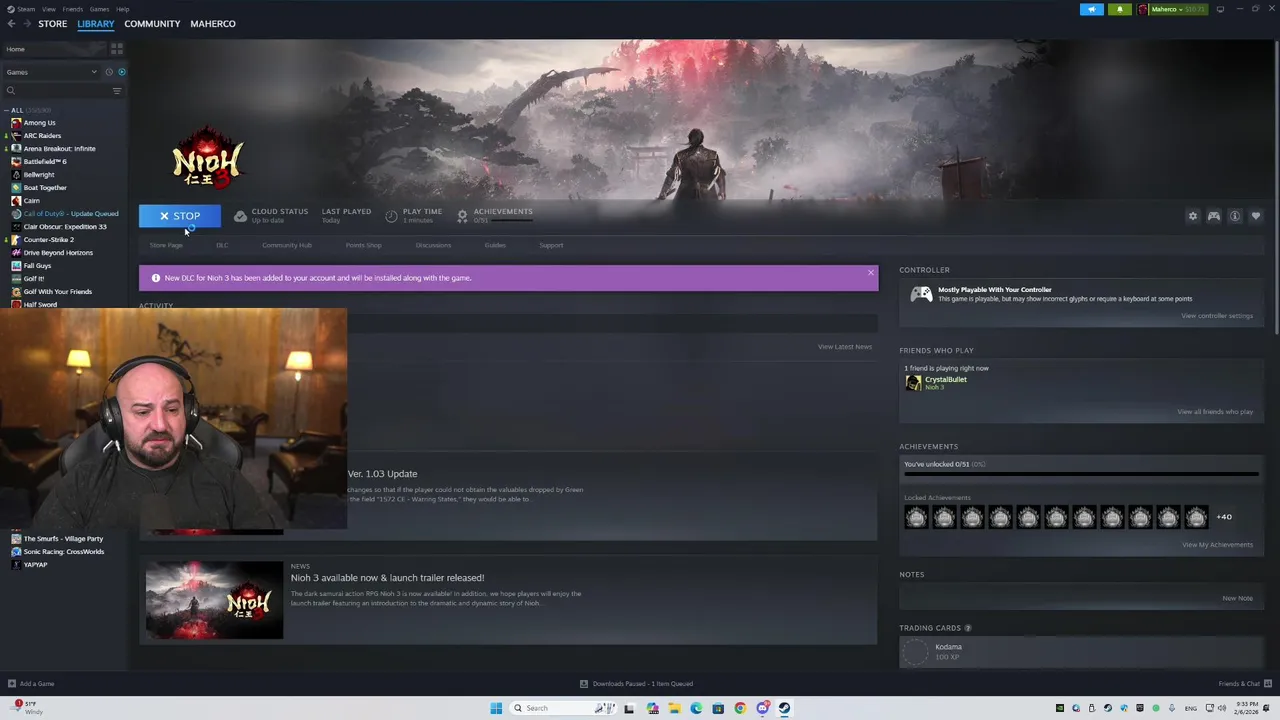This screenshot has width=1280, height=720.
Task: Open the advanced filter options icon
Action: click(117, 91)
